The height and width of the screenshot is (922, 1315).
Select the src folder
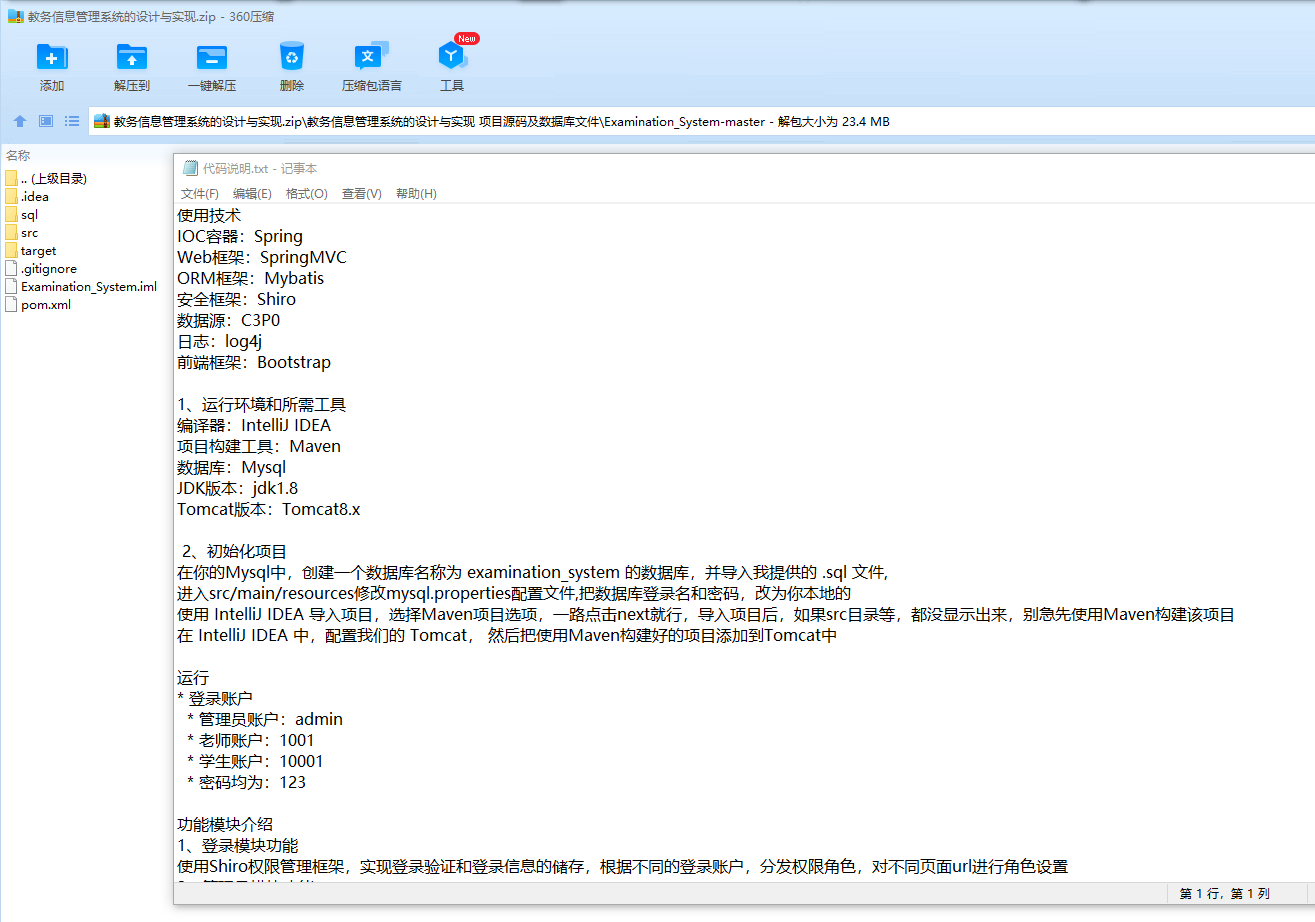22,233
